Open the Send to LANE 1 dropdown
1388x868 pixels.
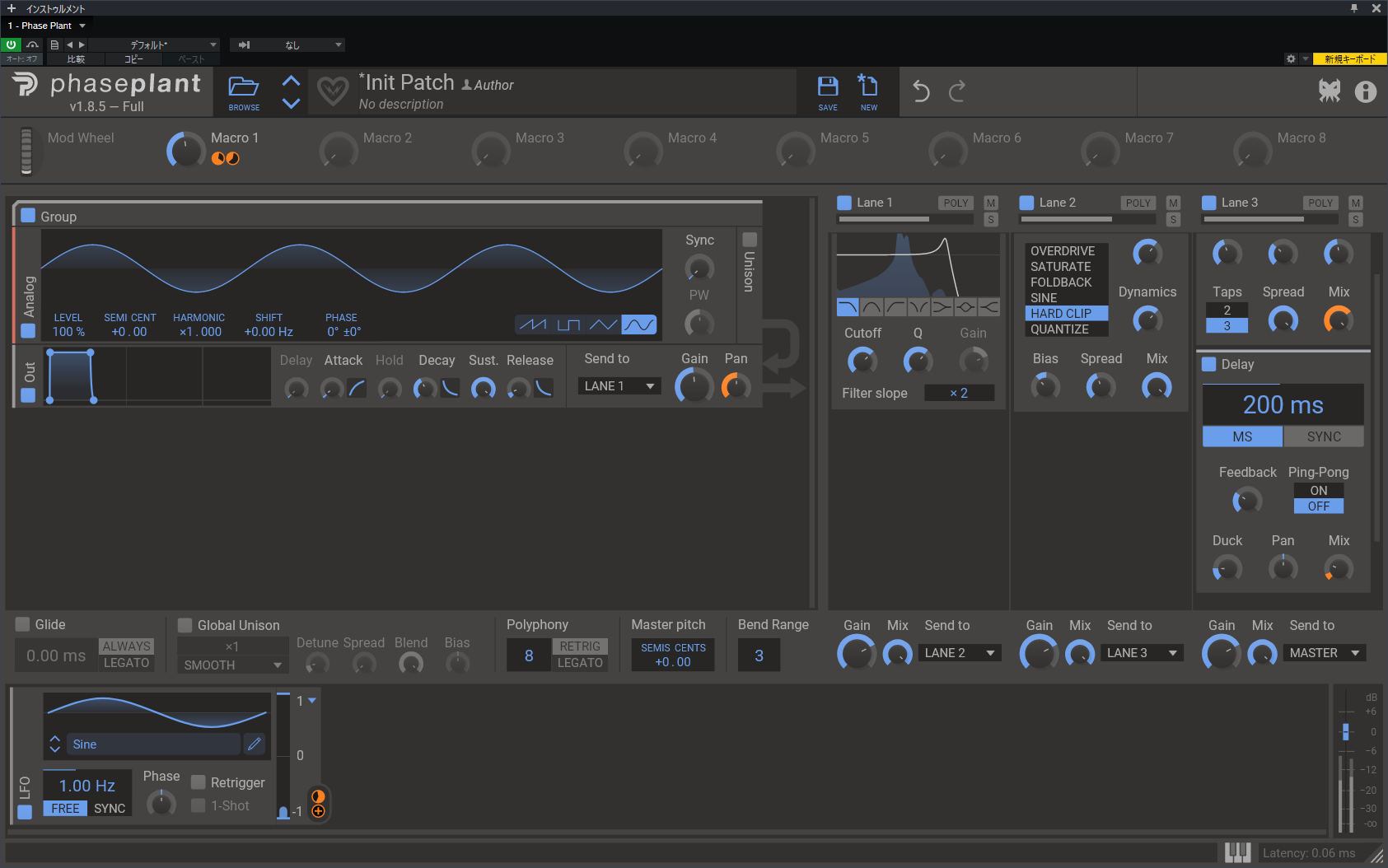pyautogui.click(x=619, y=385)
